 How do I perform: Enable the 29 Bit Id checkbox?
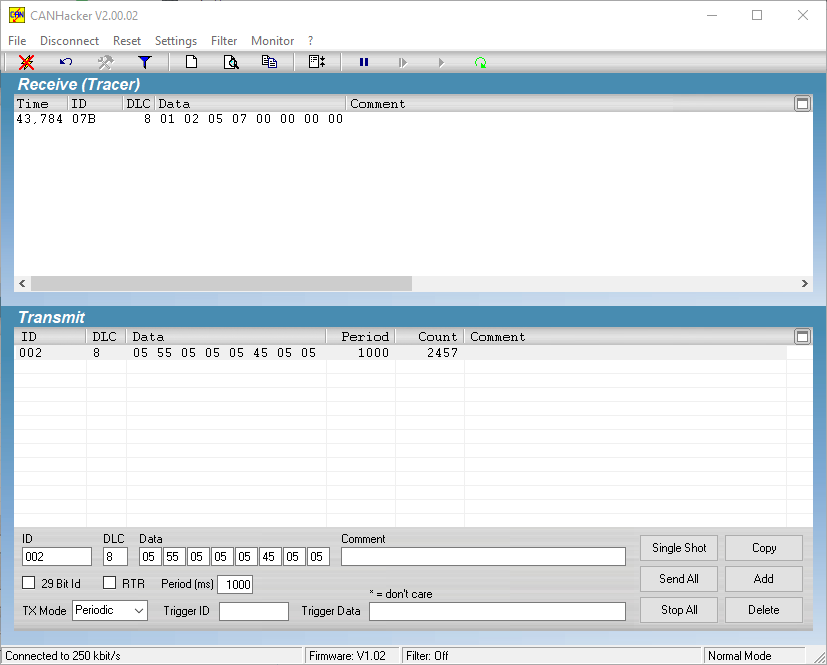(28, 583)
